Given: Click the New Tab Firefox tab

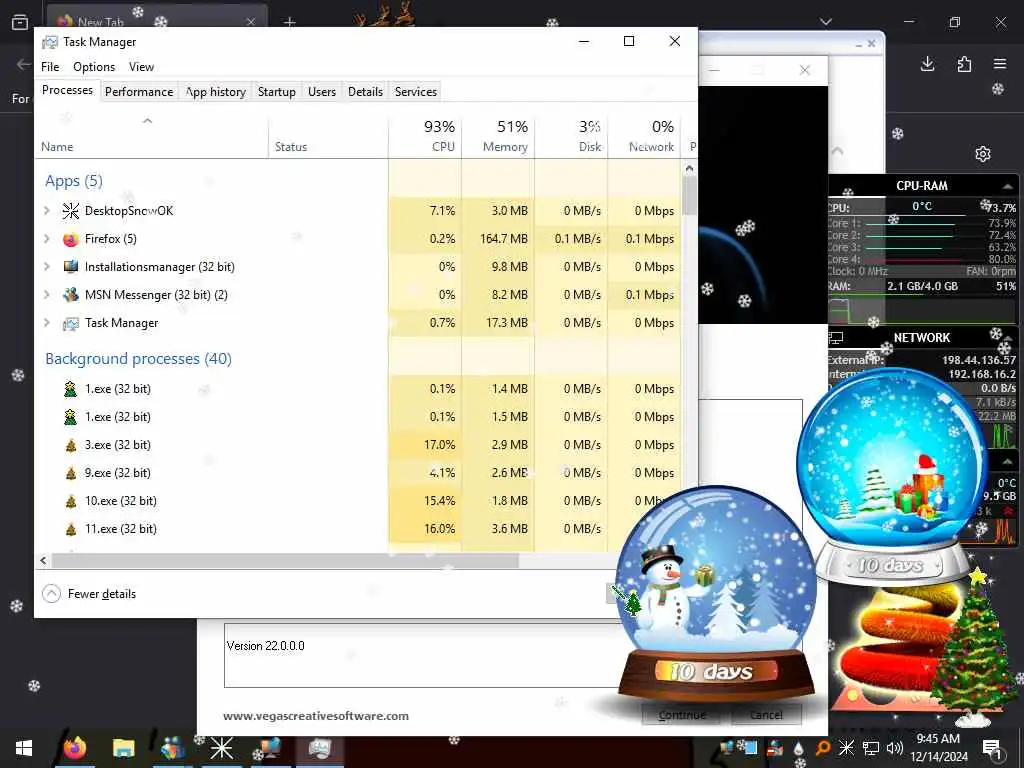Looking at the screenshot, I should click(157, 22).
